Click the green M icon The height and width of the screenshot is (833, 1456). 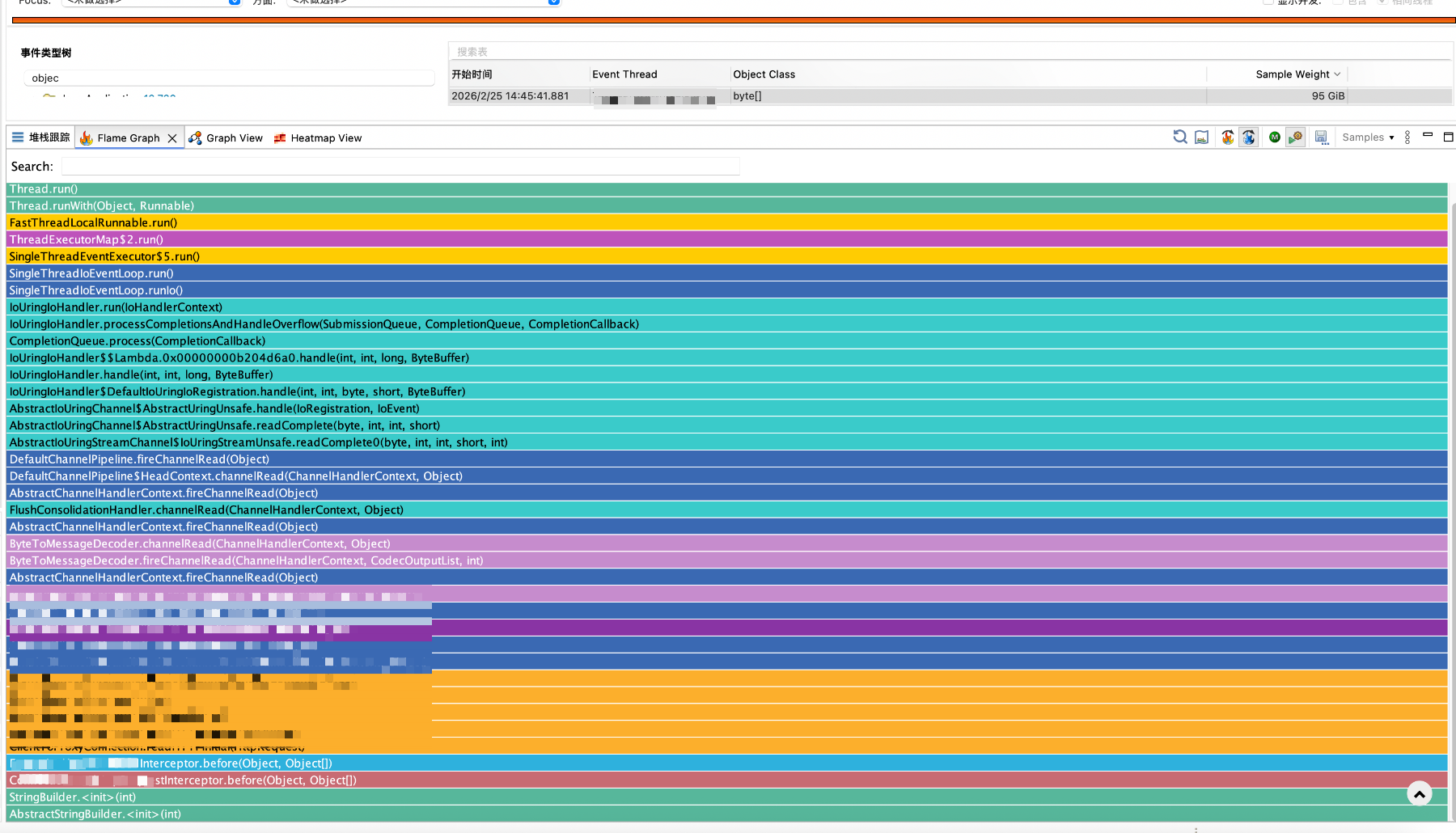[x=1275, y=137]
